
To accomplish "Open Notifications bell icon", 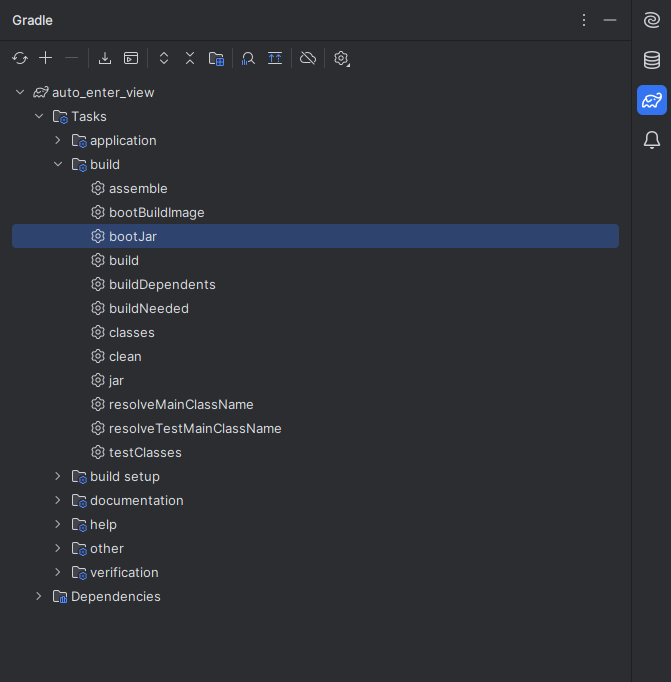I will coord(652,140).
